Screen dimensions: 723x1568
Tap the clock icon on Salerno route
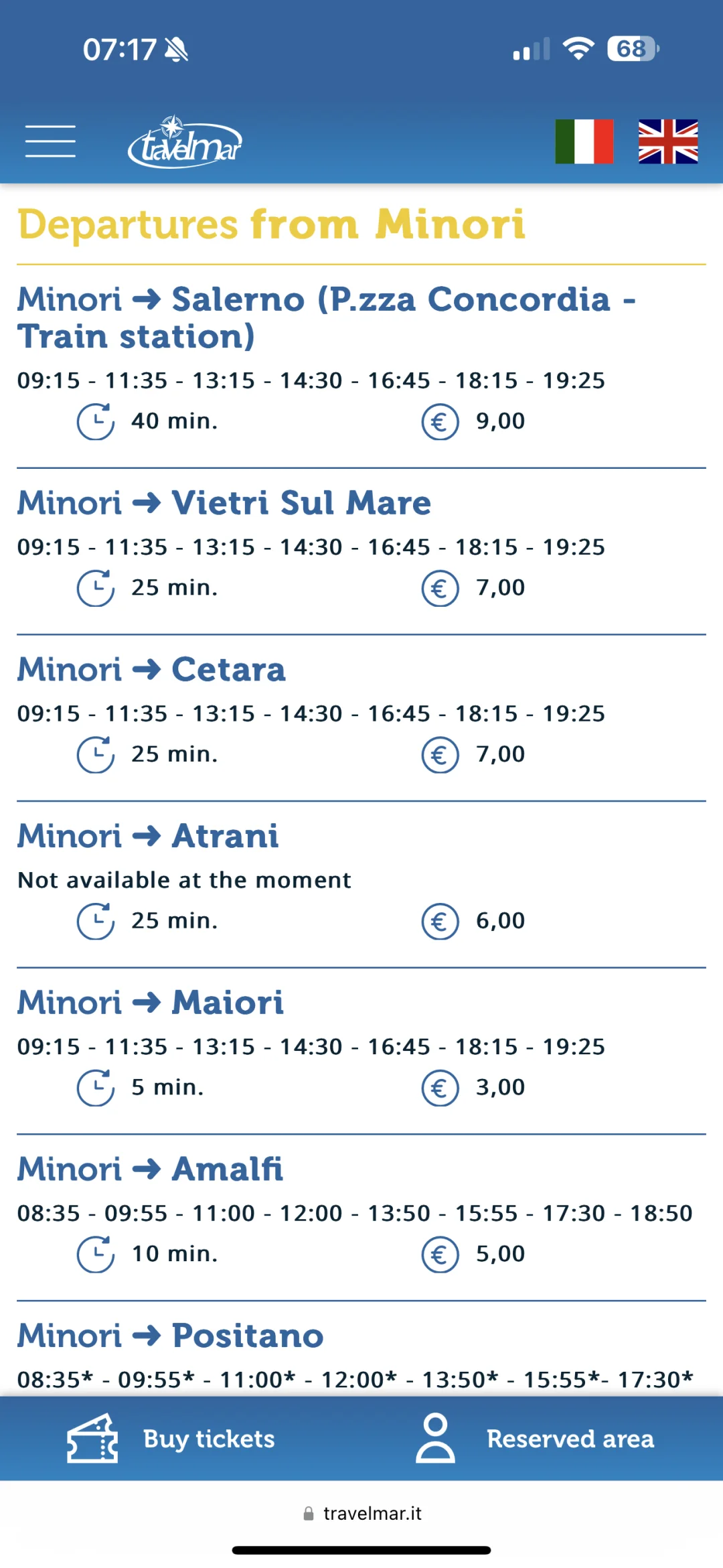pyautogui.click(x=96, y=421)
